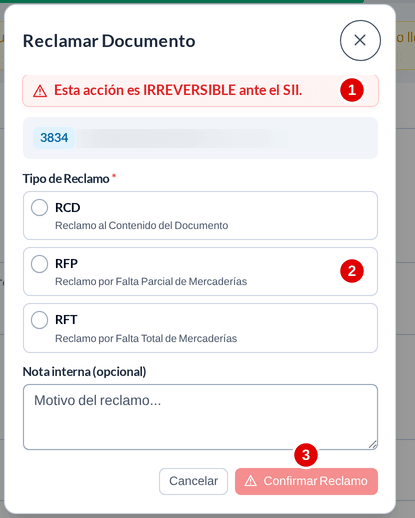415x518 pixels.
Task: Grab the textarea resize handle corner
Action: (373, 444)
